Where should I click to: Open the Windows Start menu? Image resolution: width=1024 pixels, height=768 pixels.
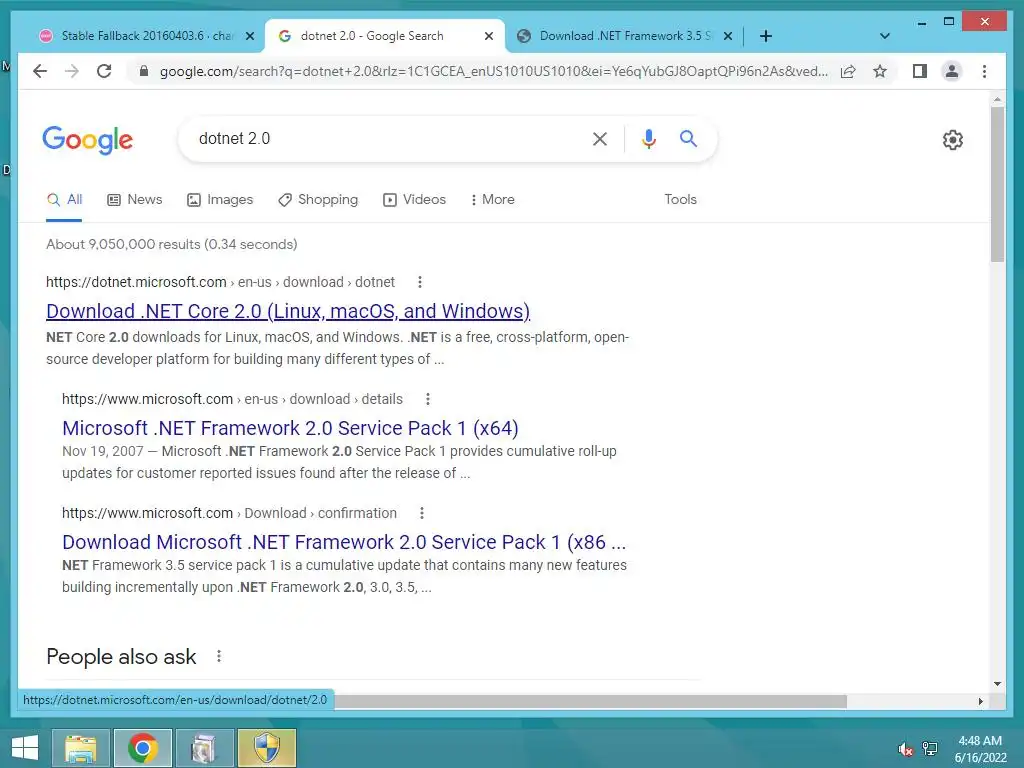click(x=25, y=748)
